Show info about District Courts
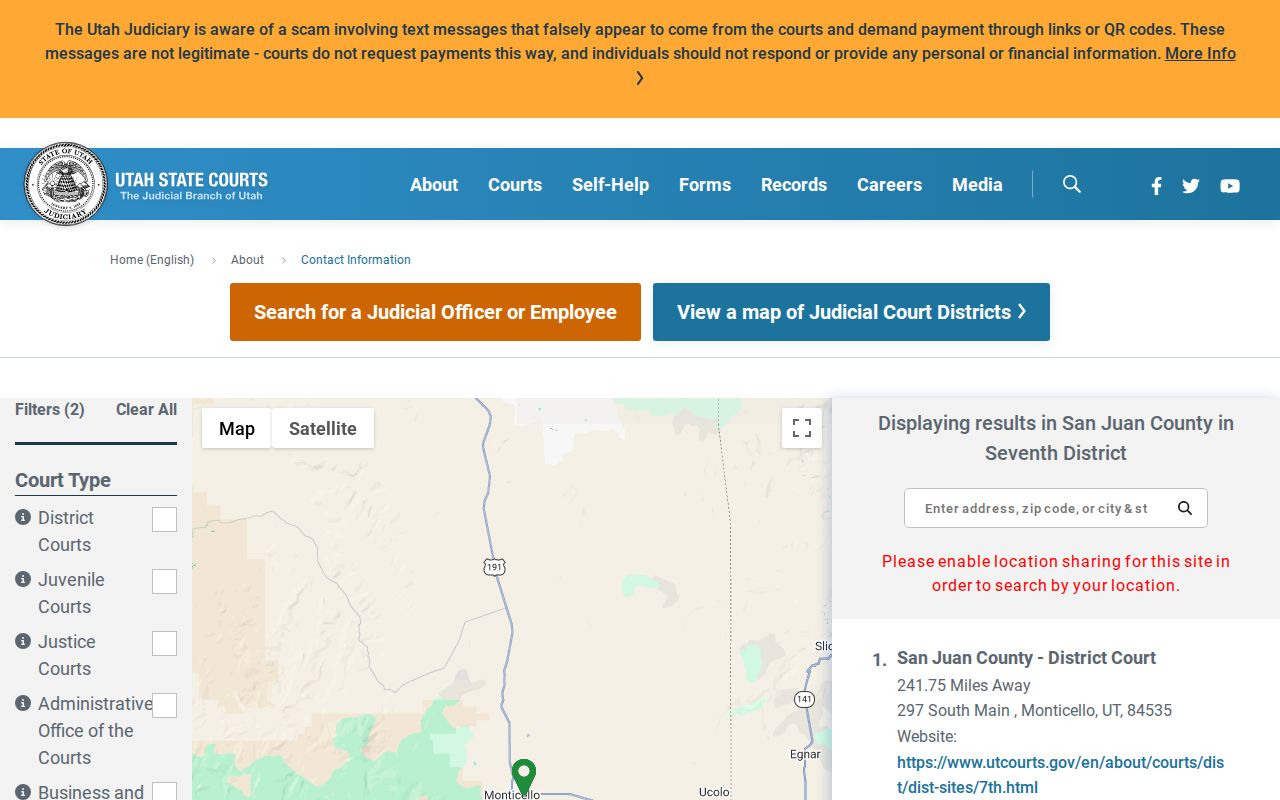The height and width of the screenshot is (800, 1280). coord(23,517)
